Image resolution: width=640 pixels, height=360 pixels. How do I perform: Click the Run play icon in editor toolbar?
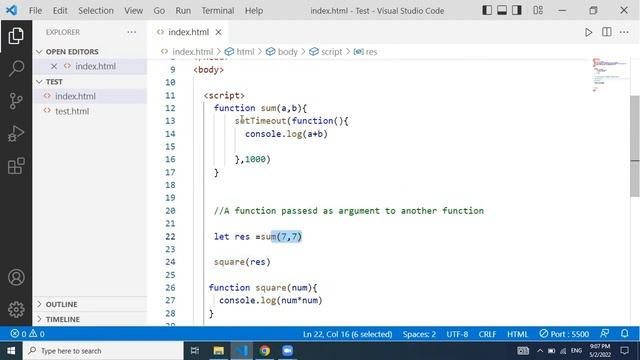tap(588, 32)
